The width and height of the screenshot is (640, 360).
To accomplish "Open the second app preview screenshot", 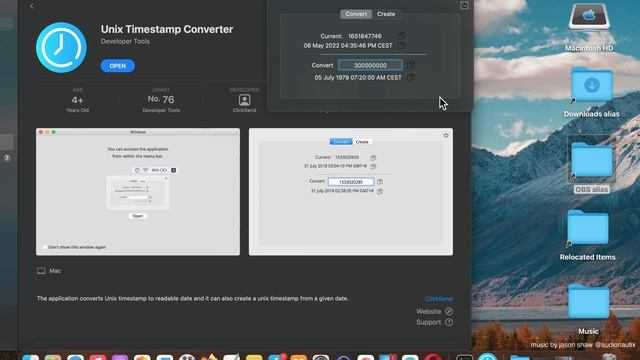I will tap(351, 192).
